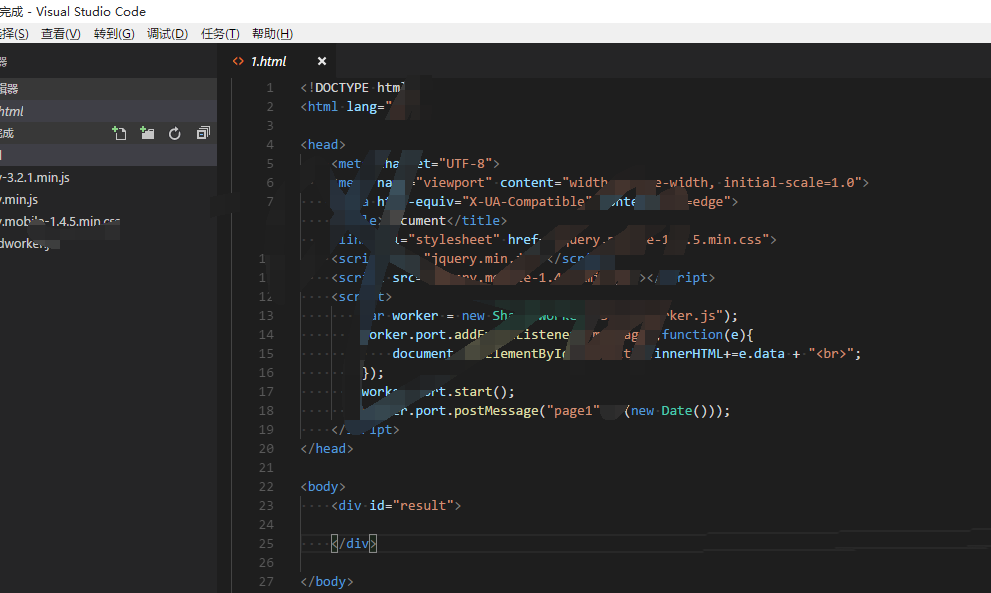Create a new folder using Explorer icon
The height and width of the screenshot is (593, 991).
pyautogui.click(x=147, y=132)
